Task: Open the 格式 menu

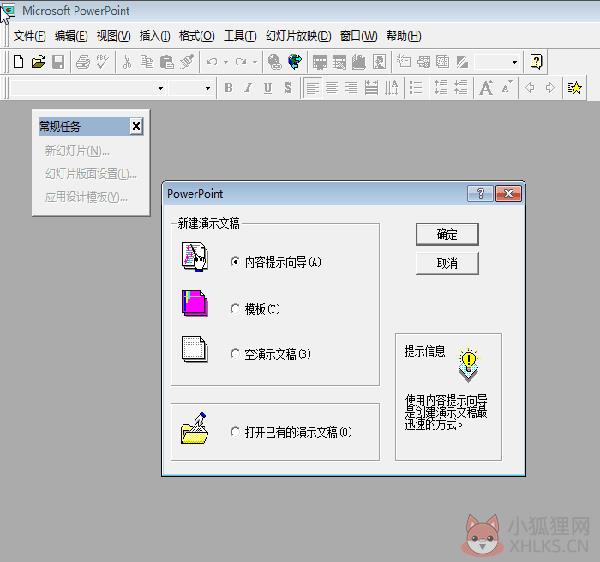Action: [x=197, y=36]
